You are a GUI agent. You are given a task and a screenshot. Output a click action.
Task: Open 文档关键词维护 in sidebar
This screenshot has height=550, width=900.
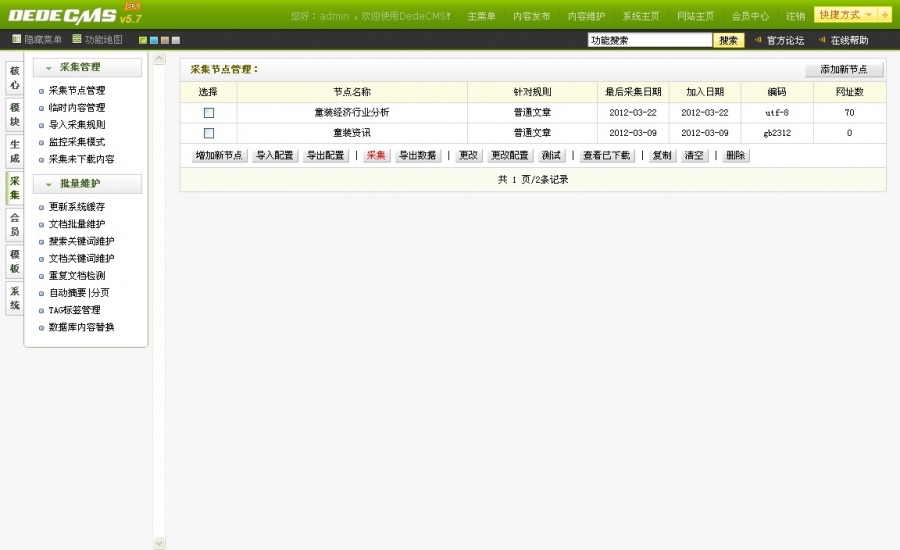point(82,258)
